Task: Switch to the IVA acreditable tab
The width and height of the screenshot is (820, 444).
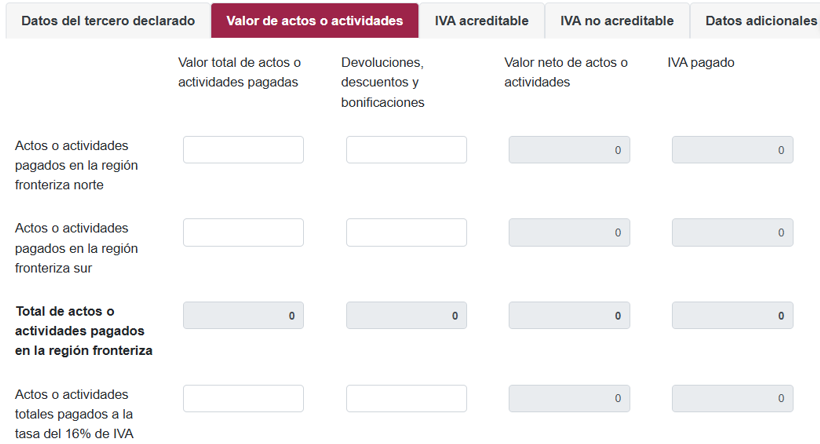Action: [x=481, y=21]
